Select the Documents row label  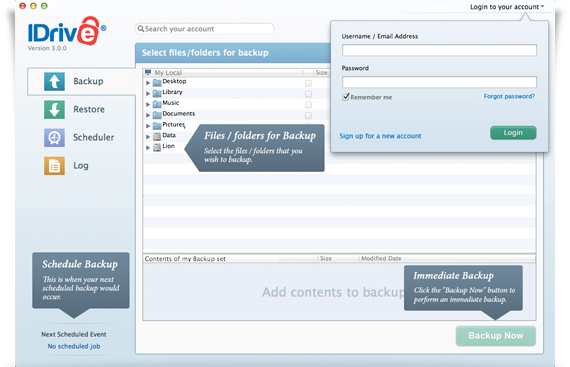coord(178,114)
